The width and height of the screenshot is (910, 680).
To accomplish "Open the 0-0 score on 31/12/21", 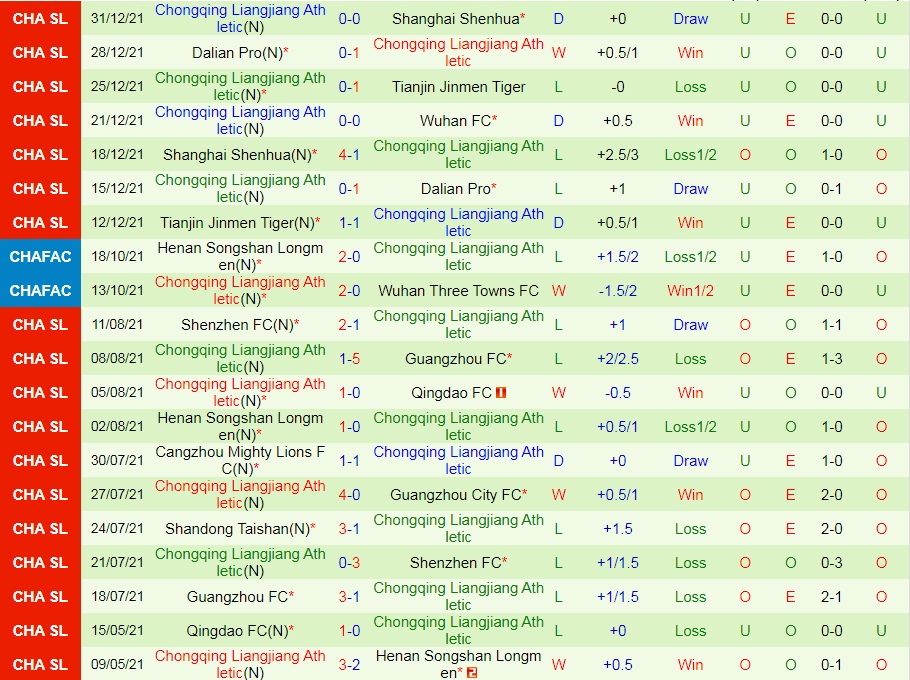I will point(349,19).
